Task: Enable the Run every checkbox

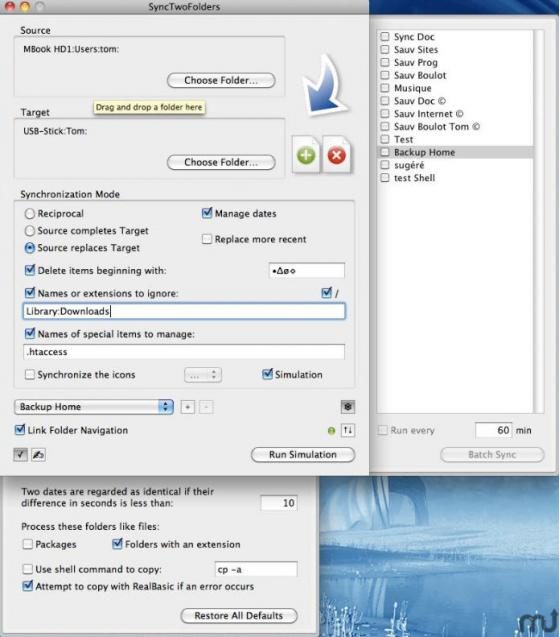Action: (383, 430)
